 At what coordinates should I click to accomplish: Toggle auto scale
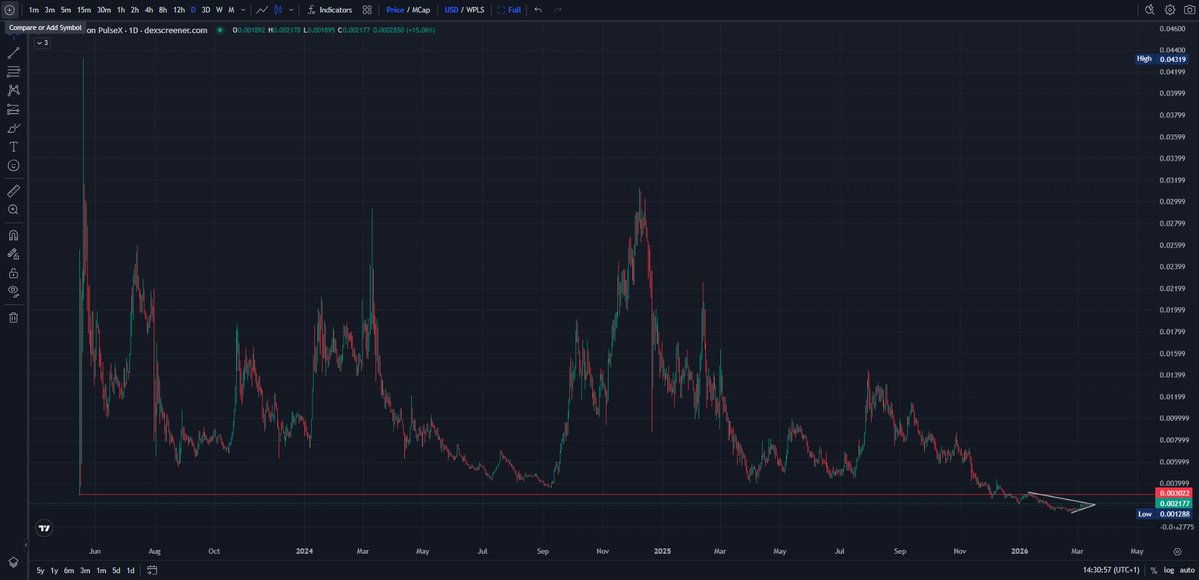click(x=1186, y=571)
